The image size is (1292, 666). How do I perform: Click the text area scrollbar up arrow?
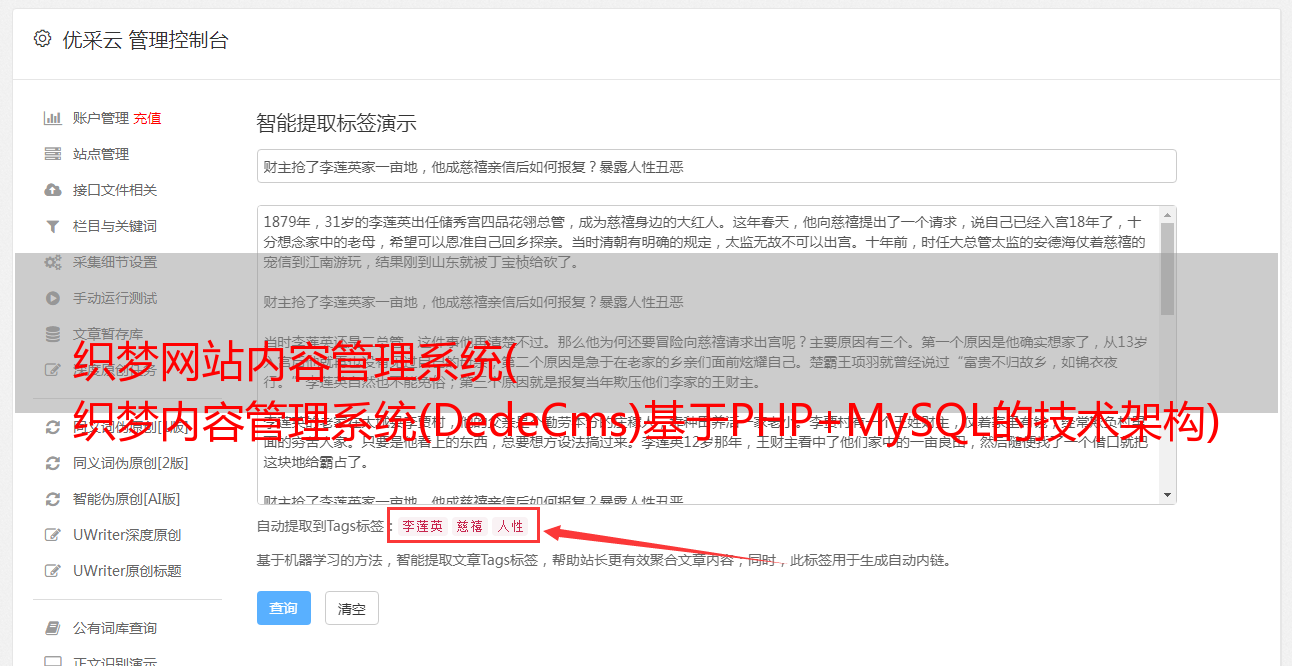click(1168, 215)
